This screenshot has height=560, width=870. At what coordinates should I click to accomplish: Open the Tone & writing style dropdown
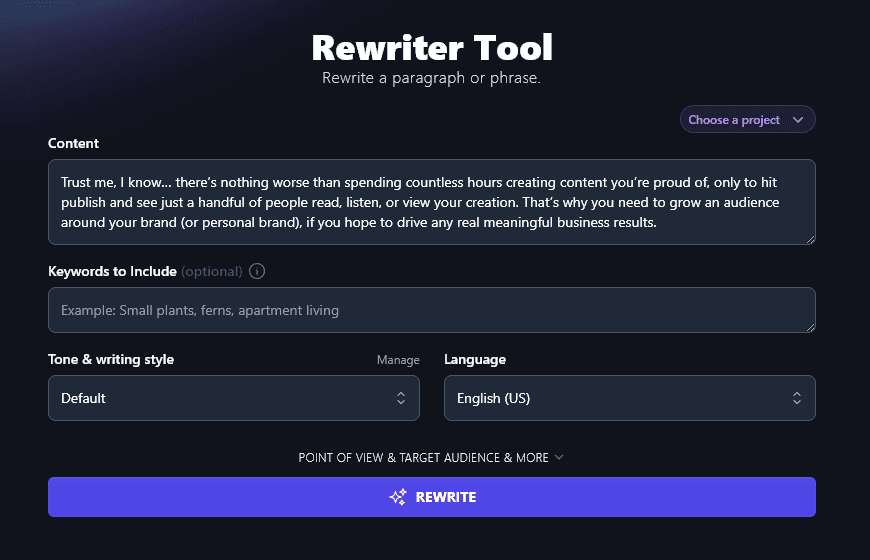pos(233,398)
